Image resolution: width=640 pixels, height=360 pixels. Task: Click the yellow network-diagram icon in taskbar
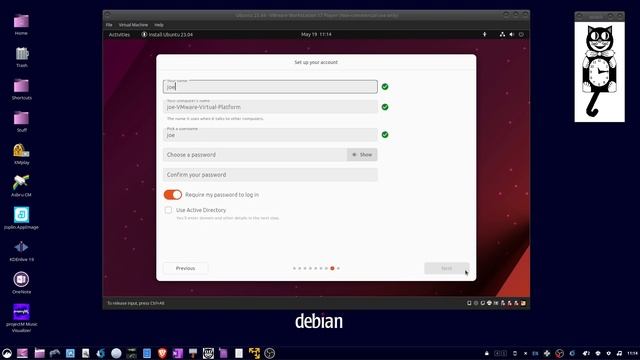254,353
